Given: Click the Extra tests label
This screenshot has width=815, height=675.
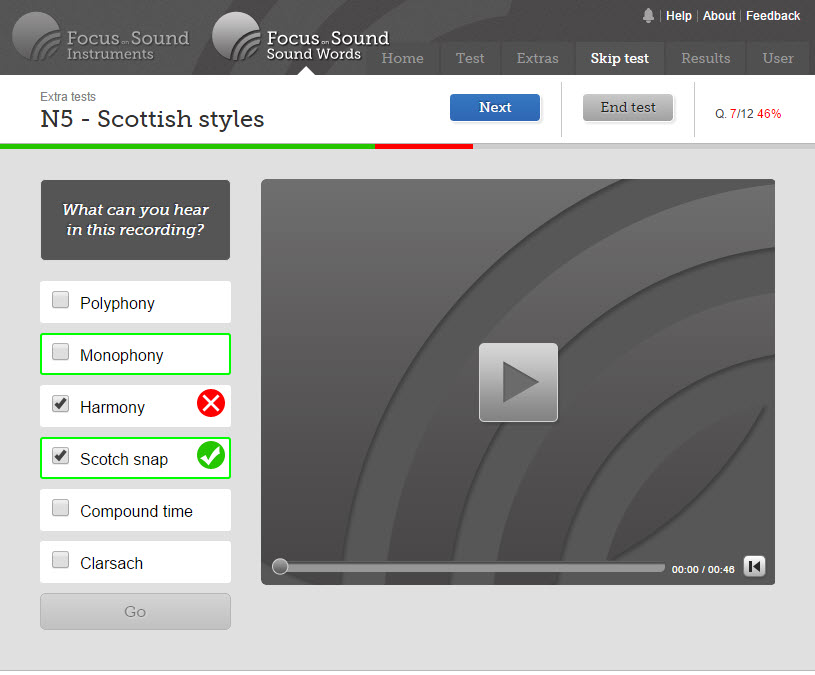Looking at the screenshot, I should pyautogui.click(x=68, y=97).
